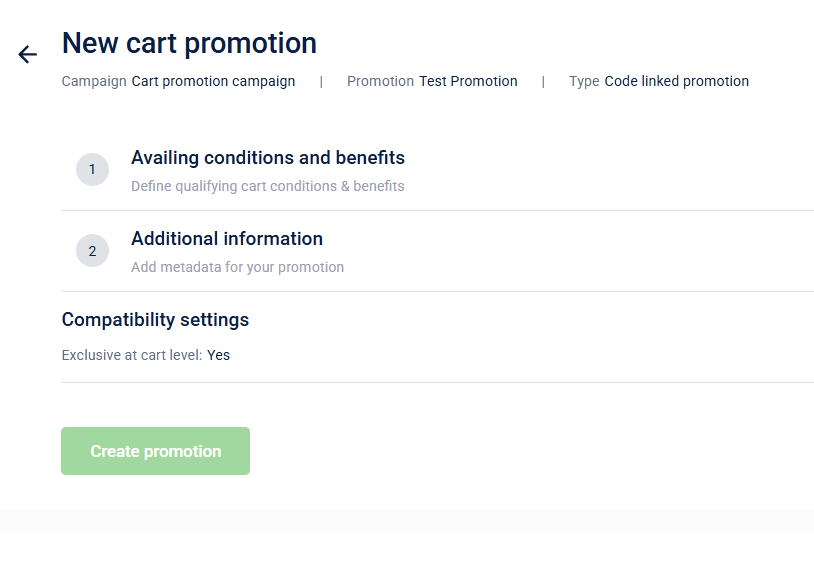Viewport: 814px width, 569px height.
Task: Click the Campaign label in the breadcrumb
Action: [x=94, y=82]
